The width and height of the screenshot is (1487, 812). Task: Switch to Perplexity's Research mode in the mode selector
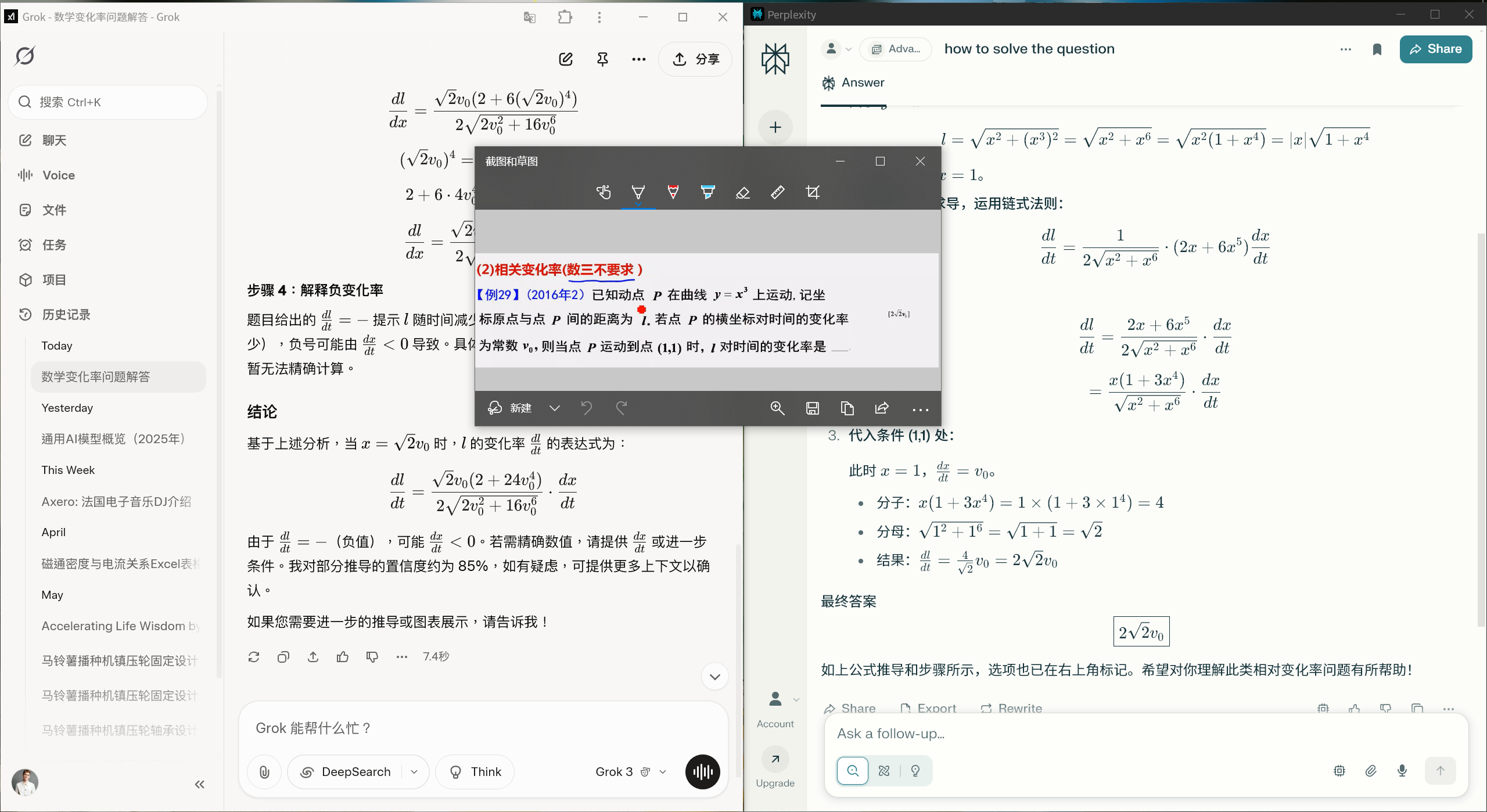[884, 771]
